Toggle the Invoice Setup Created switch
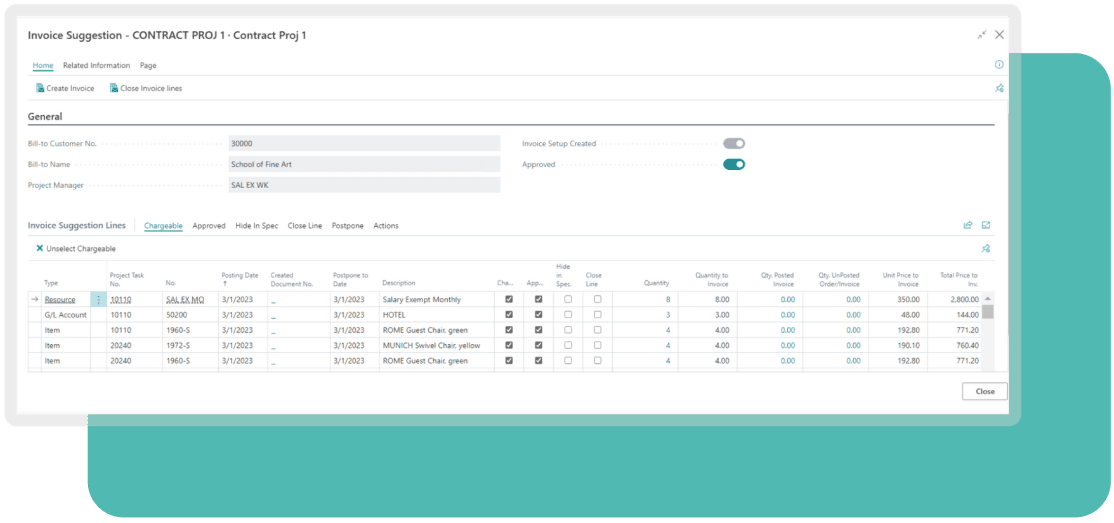 (734, 144)
